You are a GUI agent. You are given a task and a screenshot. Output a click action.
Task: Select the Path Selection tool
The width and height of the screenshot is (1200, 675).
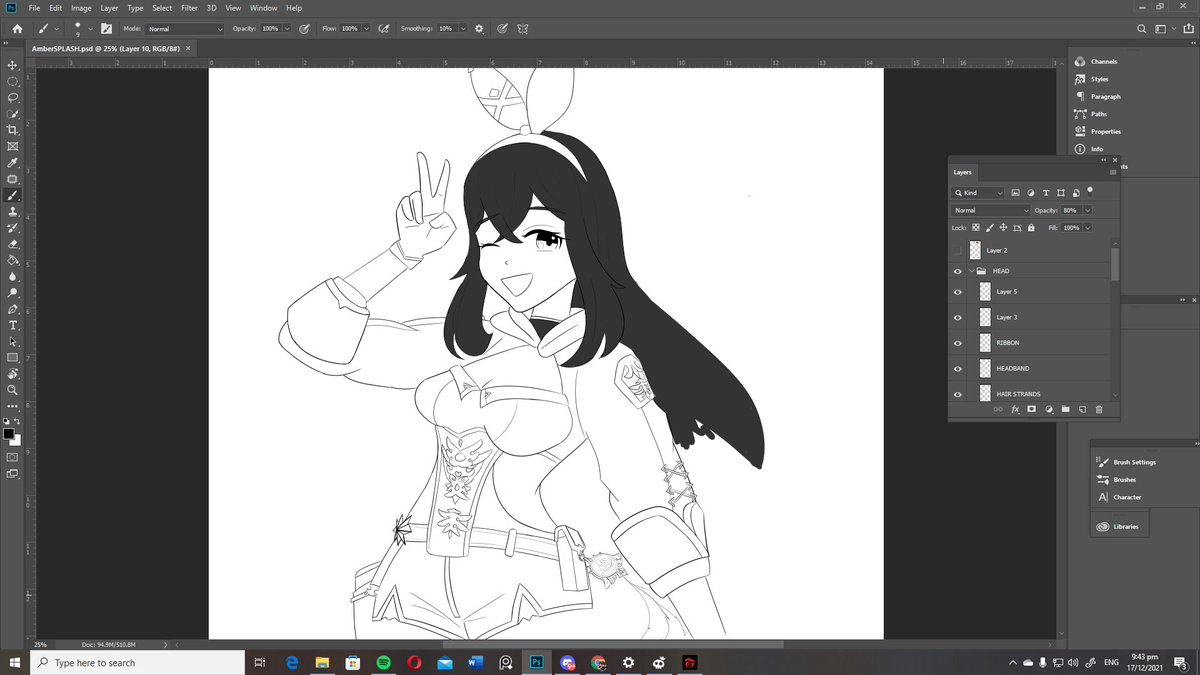coord(13,341)
